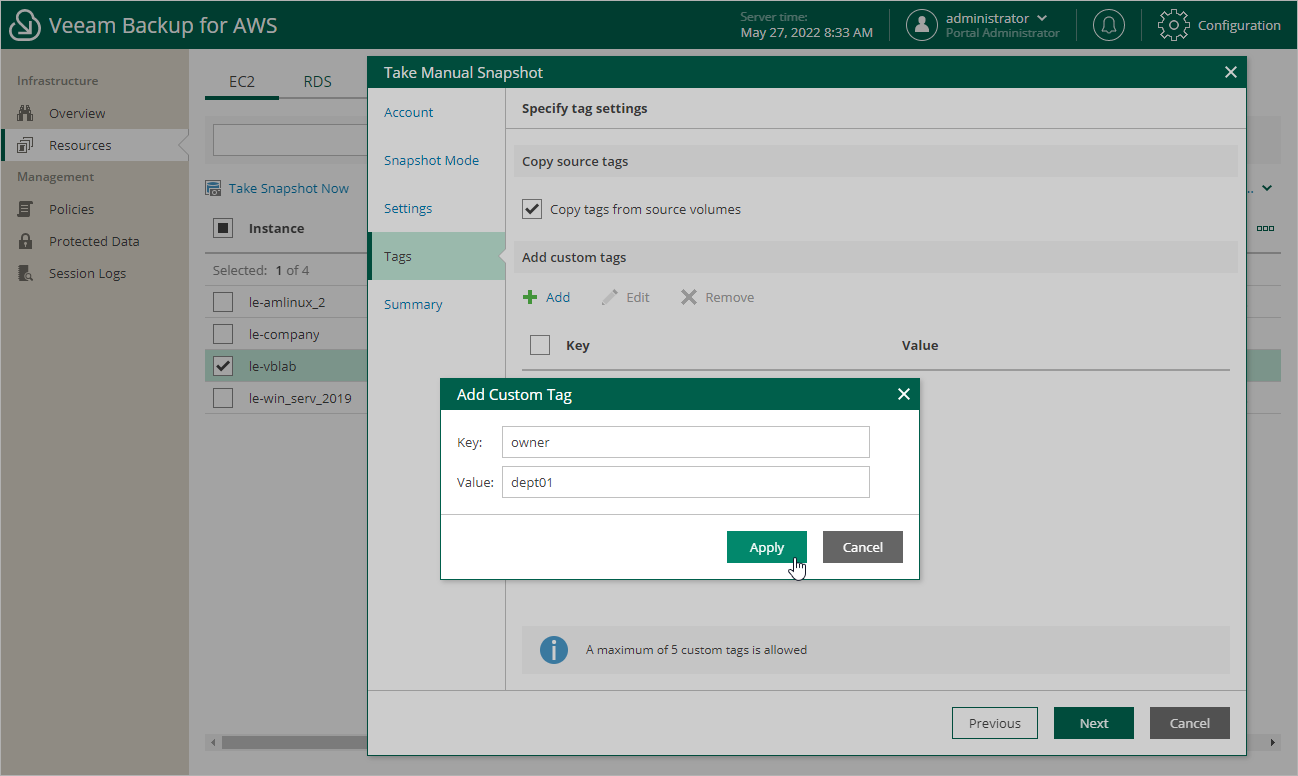
Task: Open the sort chevron above the instance list
Action: tap(1266, 188)
